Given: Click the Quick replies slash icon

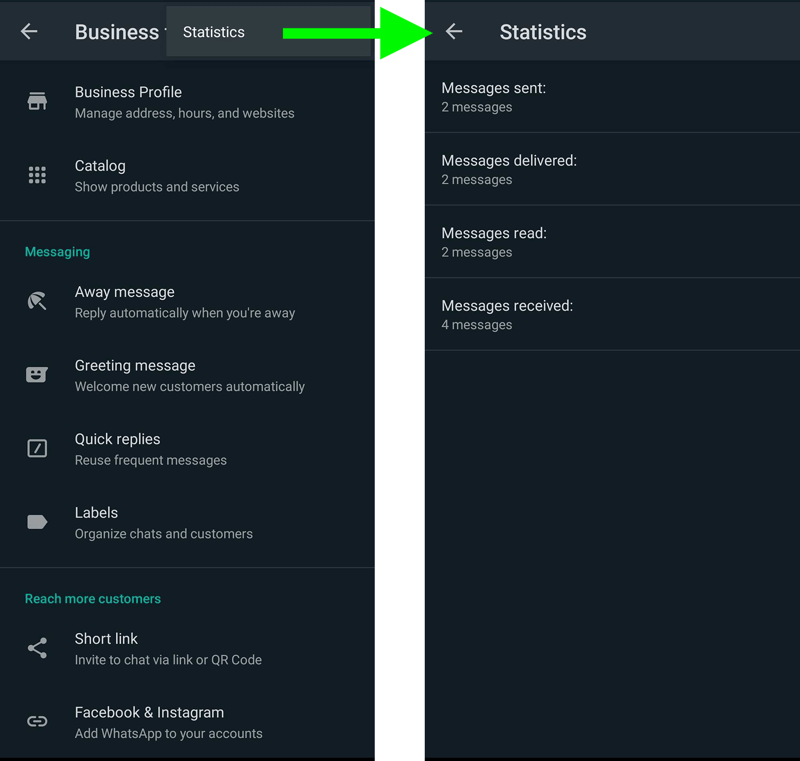Looking at the screenshot, I should [x=37, y=449].
